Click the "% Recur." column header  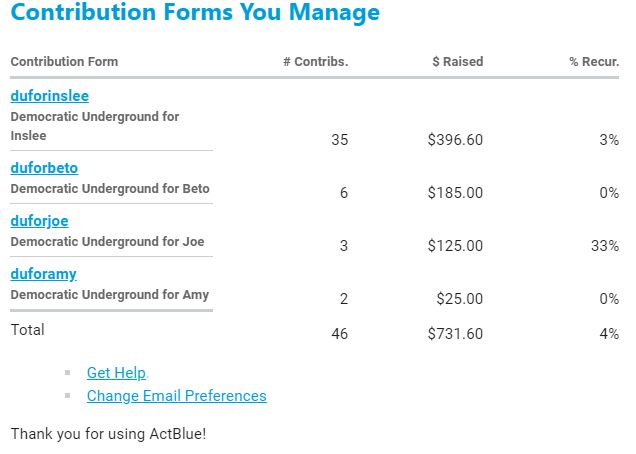594,61
